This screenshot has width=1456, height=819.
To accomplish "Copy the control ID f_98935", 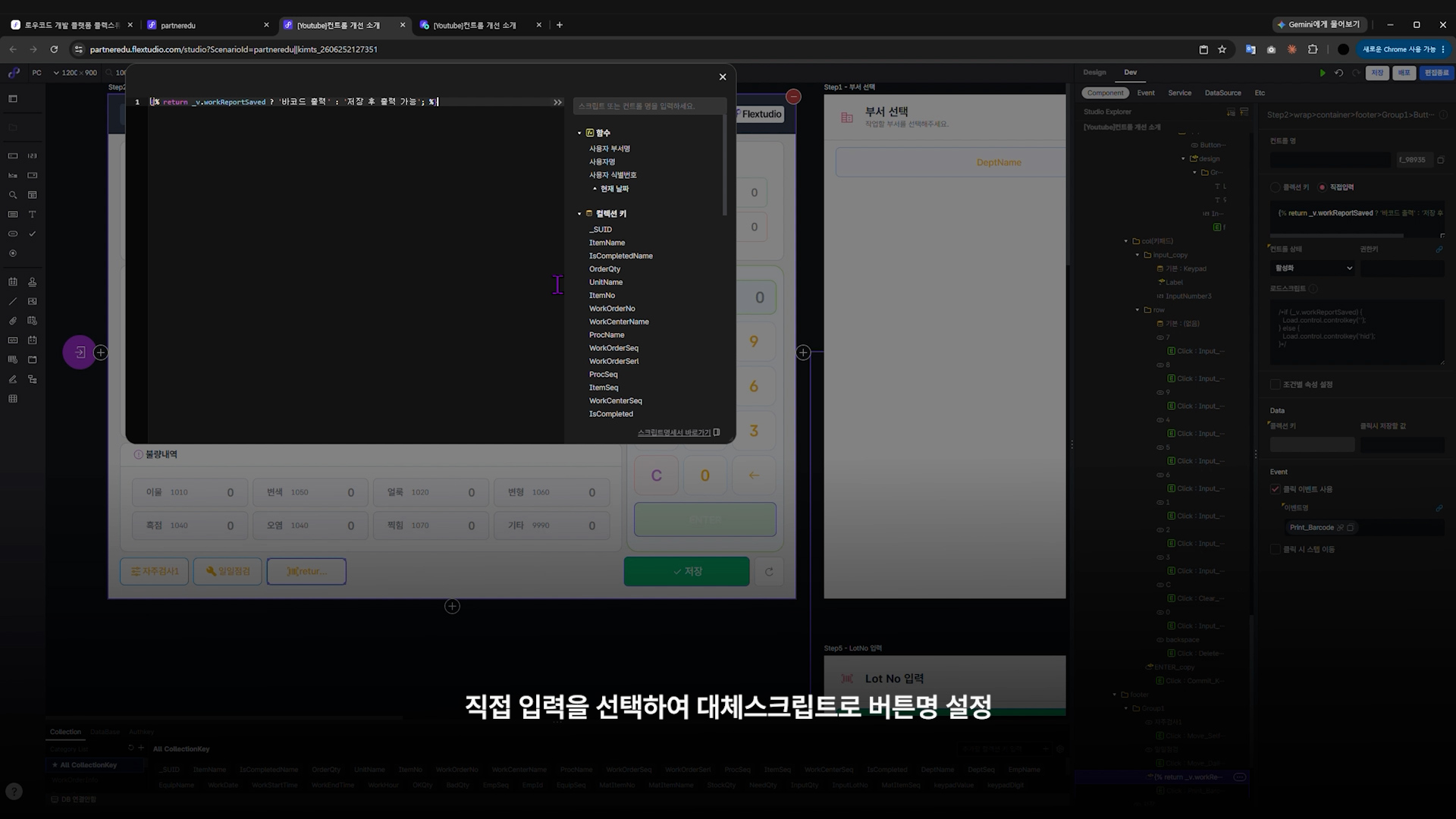I will tap(1441, 160).
